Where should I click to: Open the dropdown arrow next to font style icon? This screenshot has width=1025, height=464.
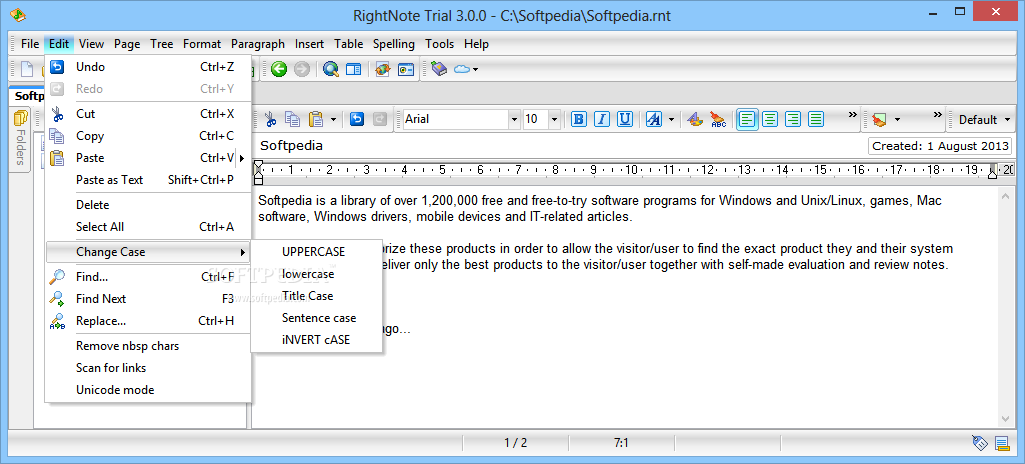pyautogui.click(x=671, y=120)
